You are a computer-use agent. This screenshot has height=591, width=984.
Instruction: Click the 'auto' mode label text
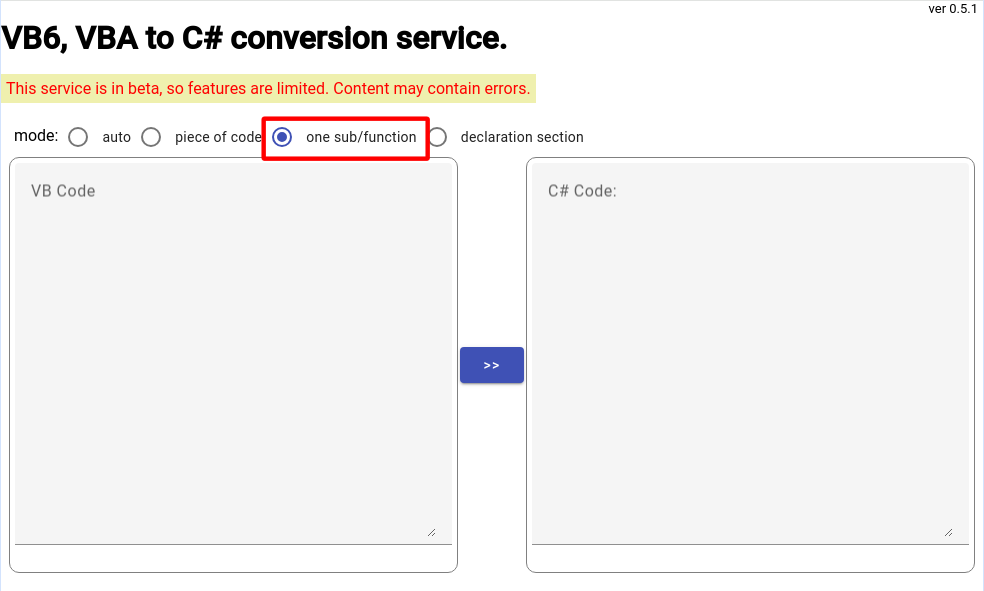[117, 137]
